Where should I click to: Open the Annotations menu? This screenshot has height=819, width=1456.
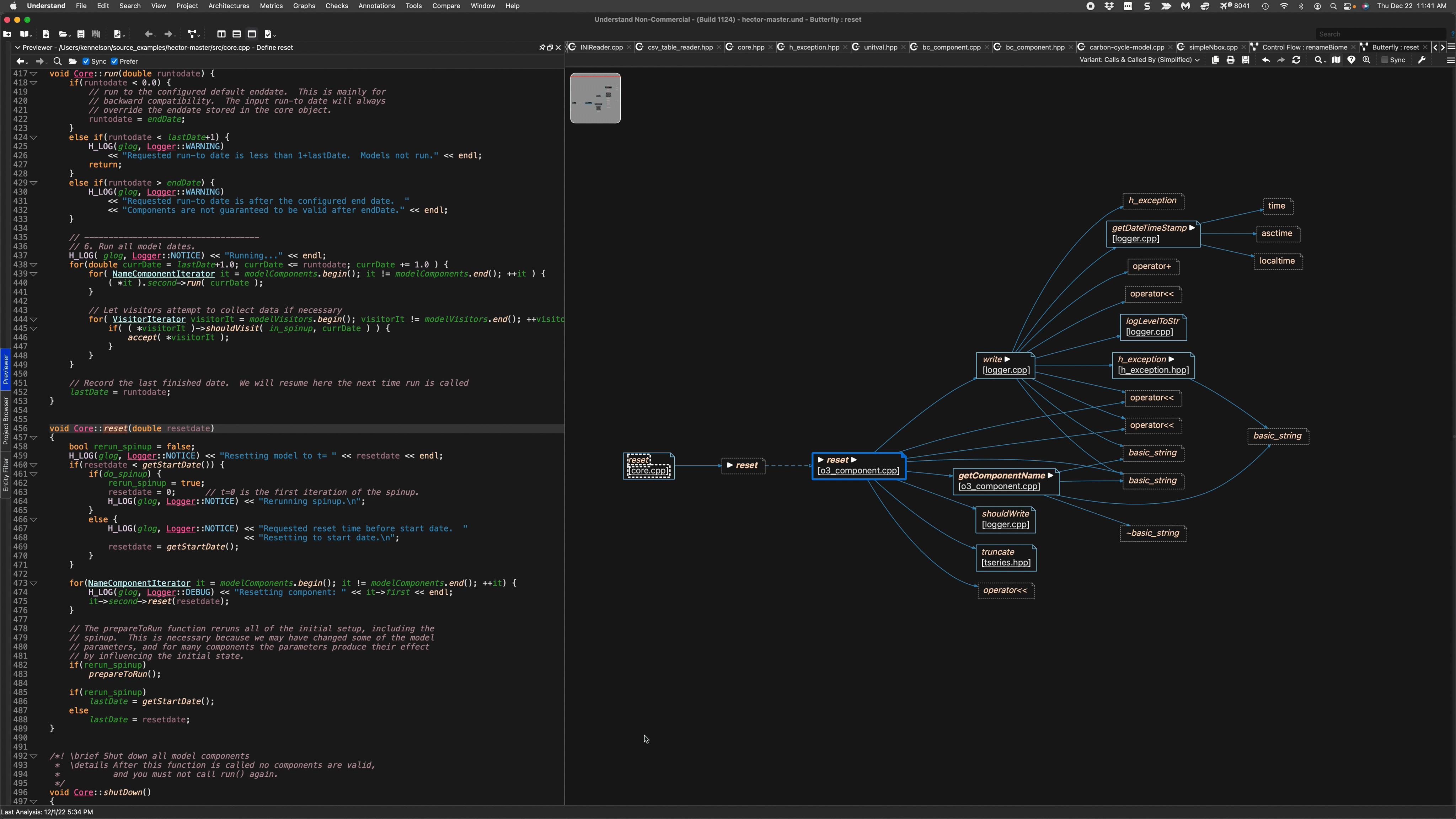(x=376, y=6)
